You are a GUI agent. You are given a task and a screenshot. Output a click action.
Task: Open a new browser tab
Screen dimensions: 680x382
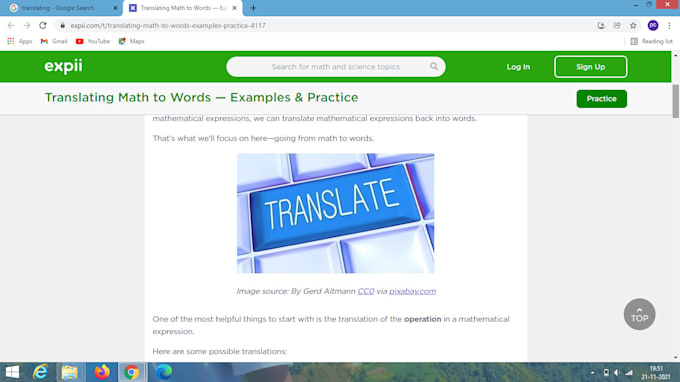253,8
